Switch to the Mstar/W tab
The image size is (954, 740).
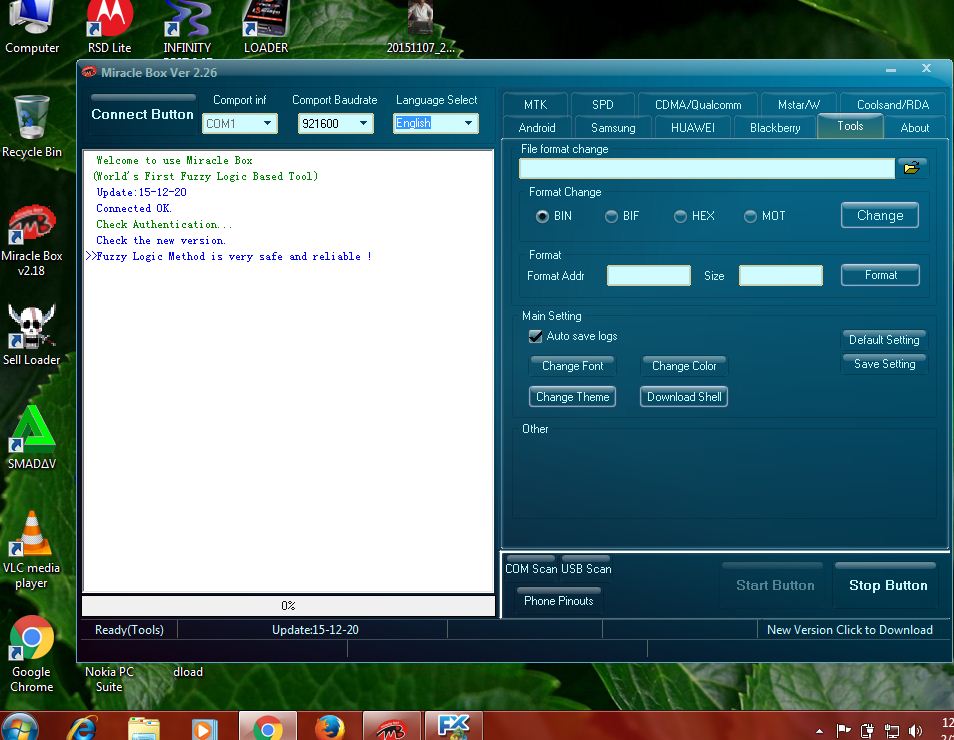[x=798, y=105]
